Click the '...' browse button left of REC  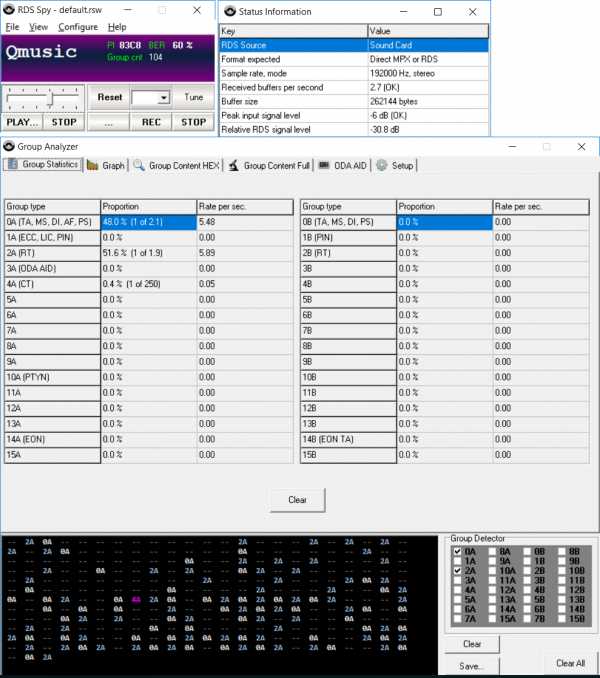[x=109, y=122]
